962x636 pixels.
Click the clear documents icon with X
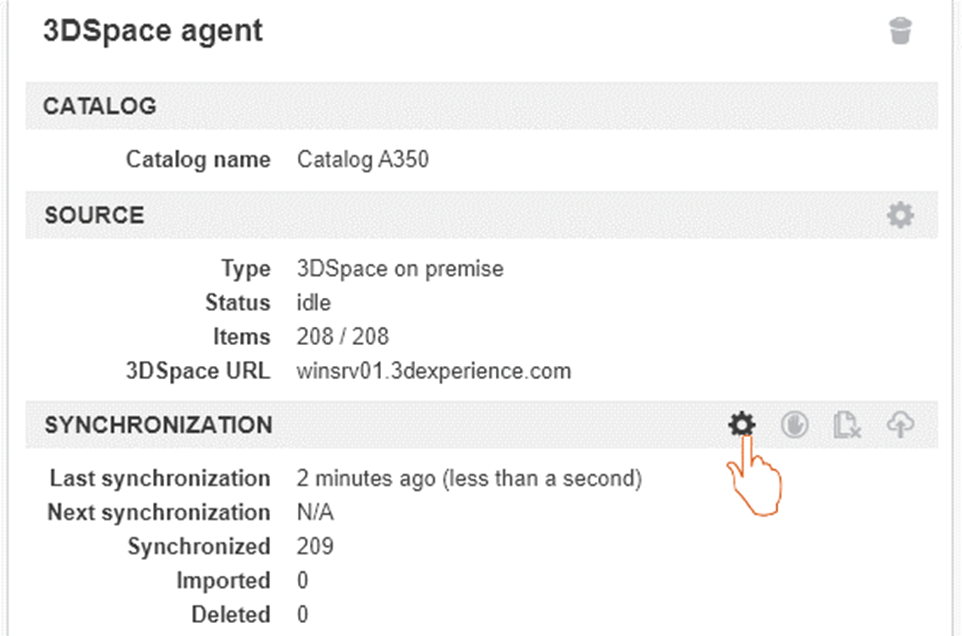click(x=847, y=425)
